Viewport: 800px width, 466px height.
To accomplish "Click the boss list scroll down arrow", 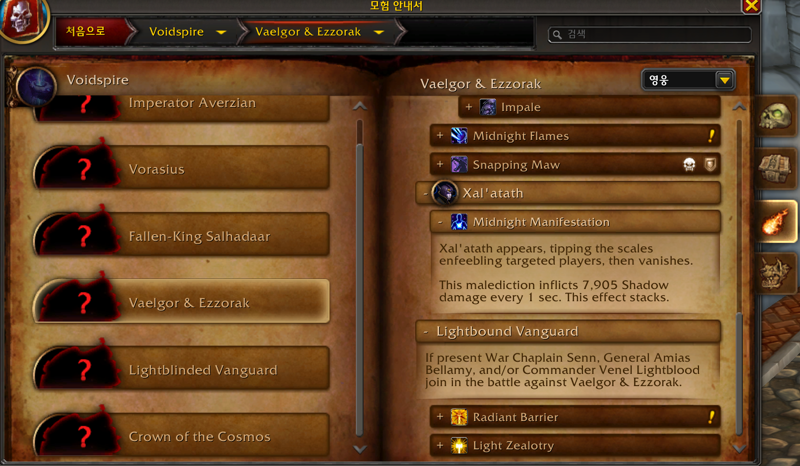I will click(x=360, y=449).
